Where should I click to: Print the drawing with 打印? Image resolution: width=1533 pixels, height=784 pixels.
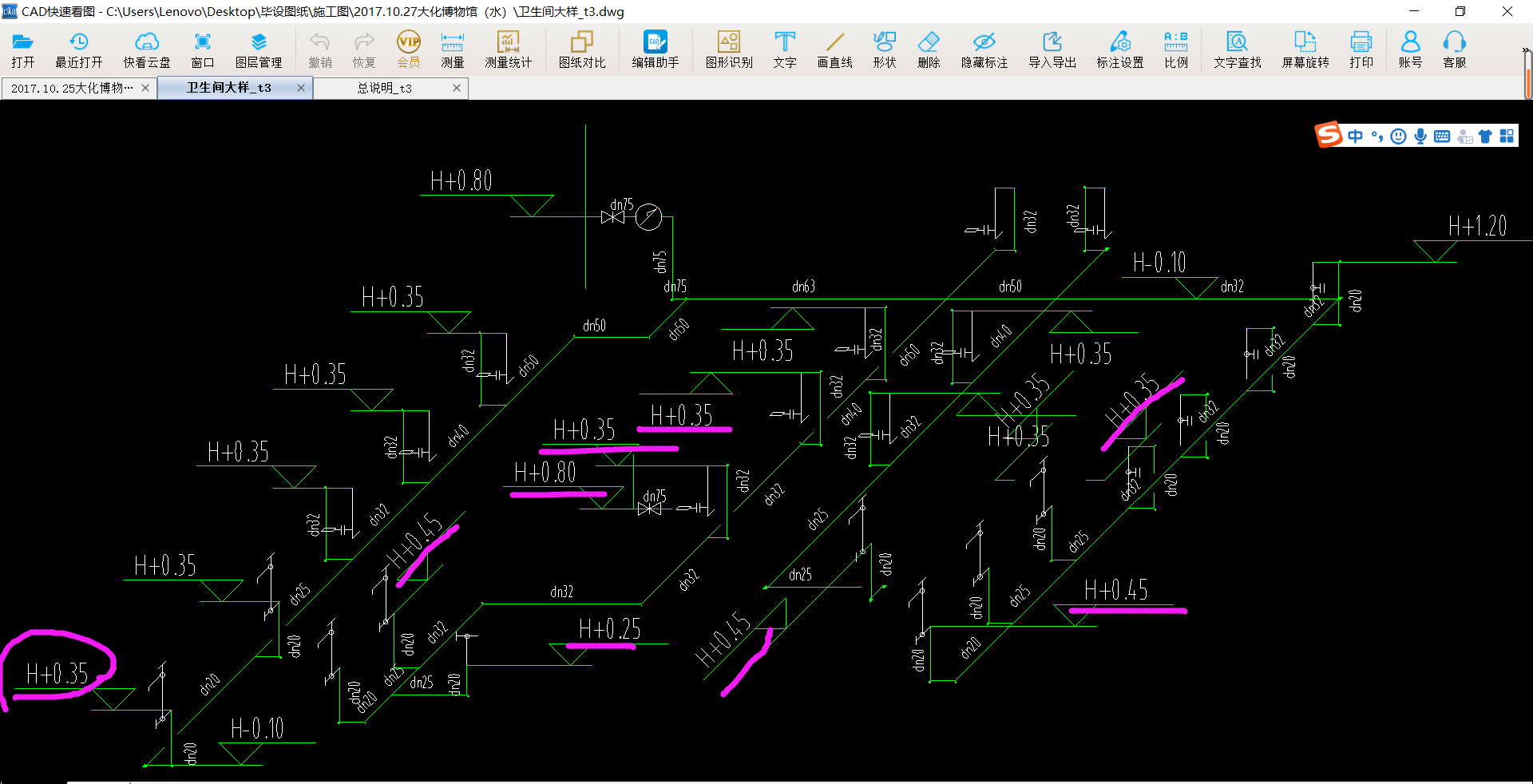pyautogui.click(x=1361, y=49)
